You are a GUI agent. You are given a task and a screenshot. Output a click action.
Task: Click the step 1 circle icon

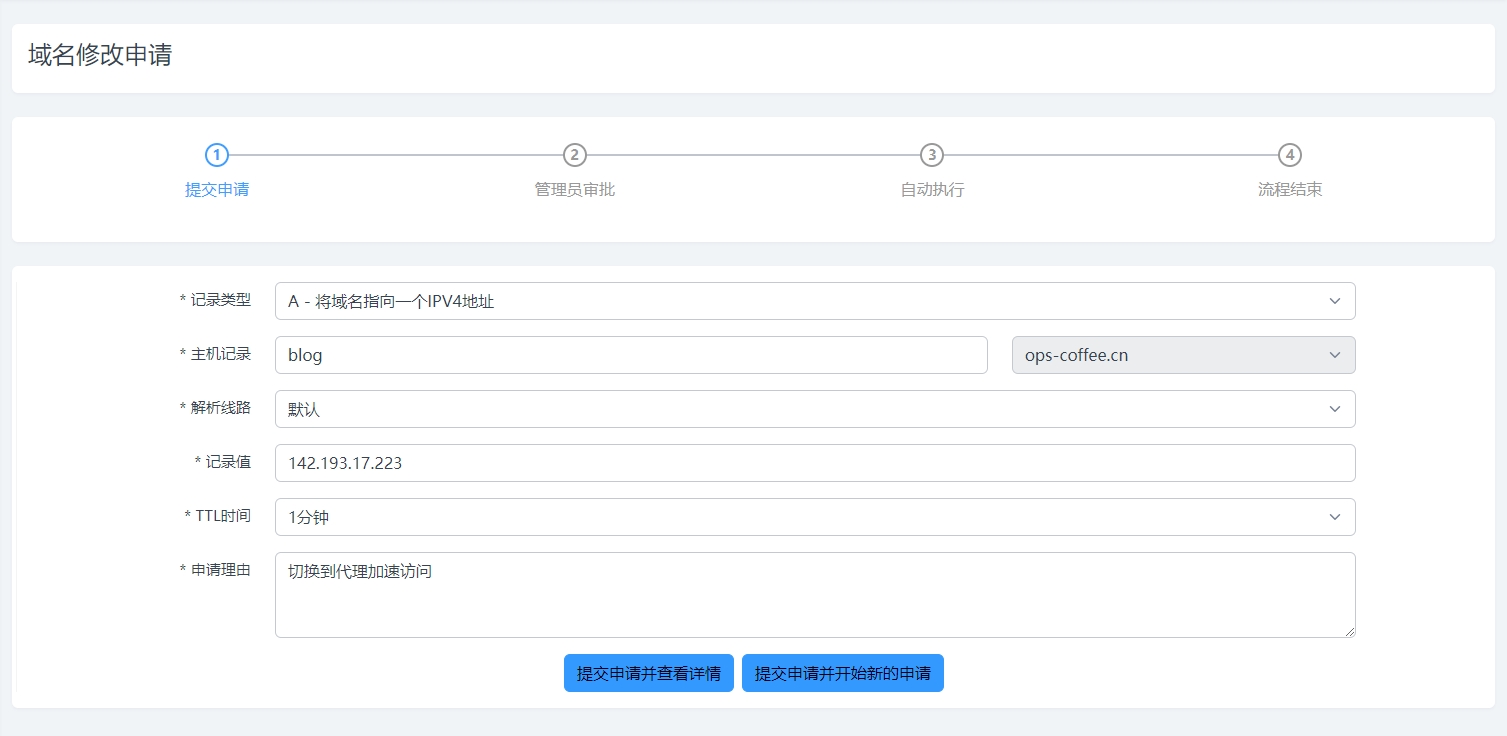(x=217, y=155)
